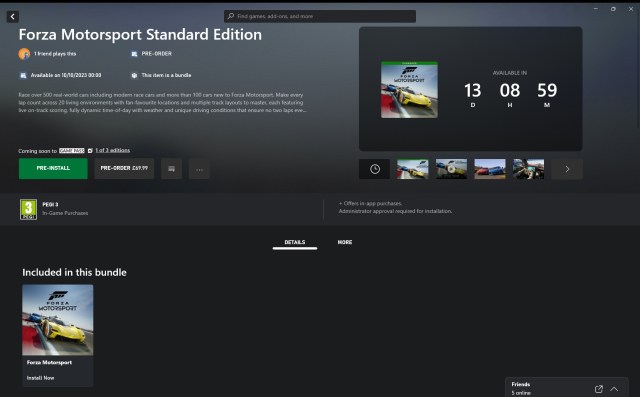The width and height of the screenshot is (640, 397).
Task: Click Install Now on Forza Motorsport card
Action: coord(40,378)
